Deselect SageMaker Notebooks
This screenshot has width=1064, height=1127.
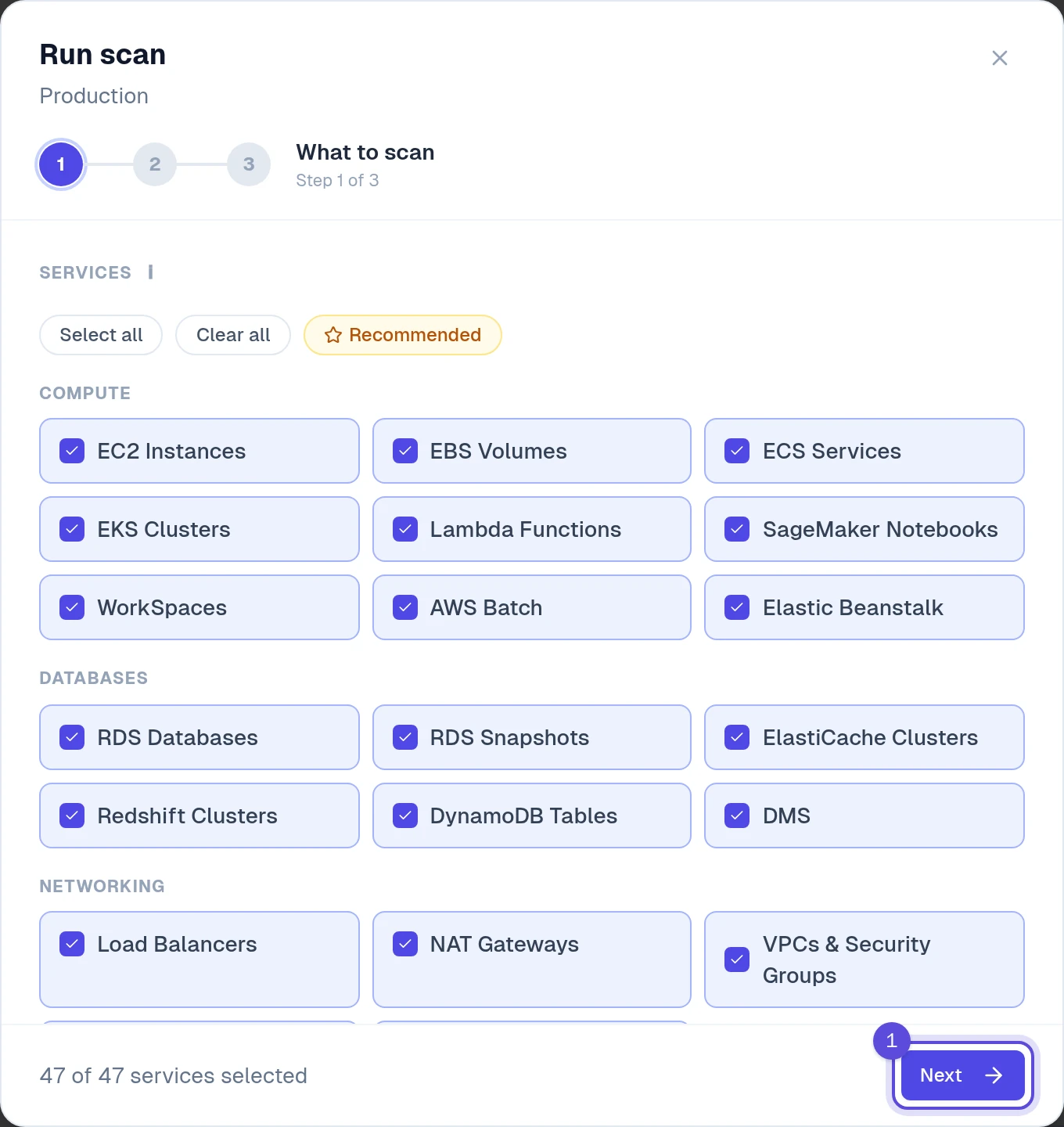tap(737, 529)
